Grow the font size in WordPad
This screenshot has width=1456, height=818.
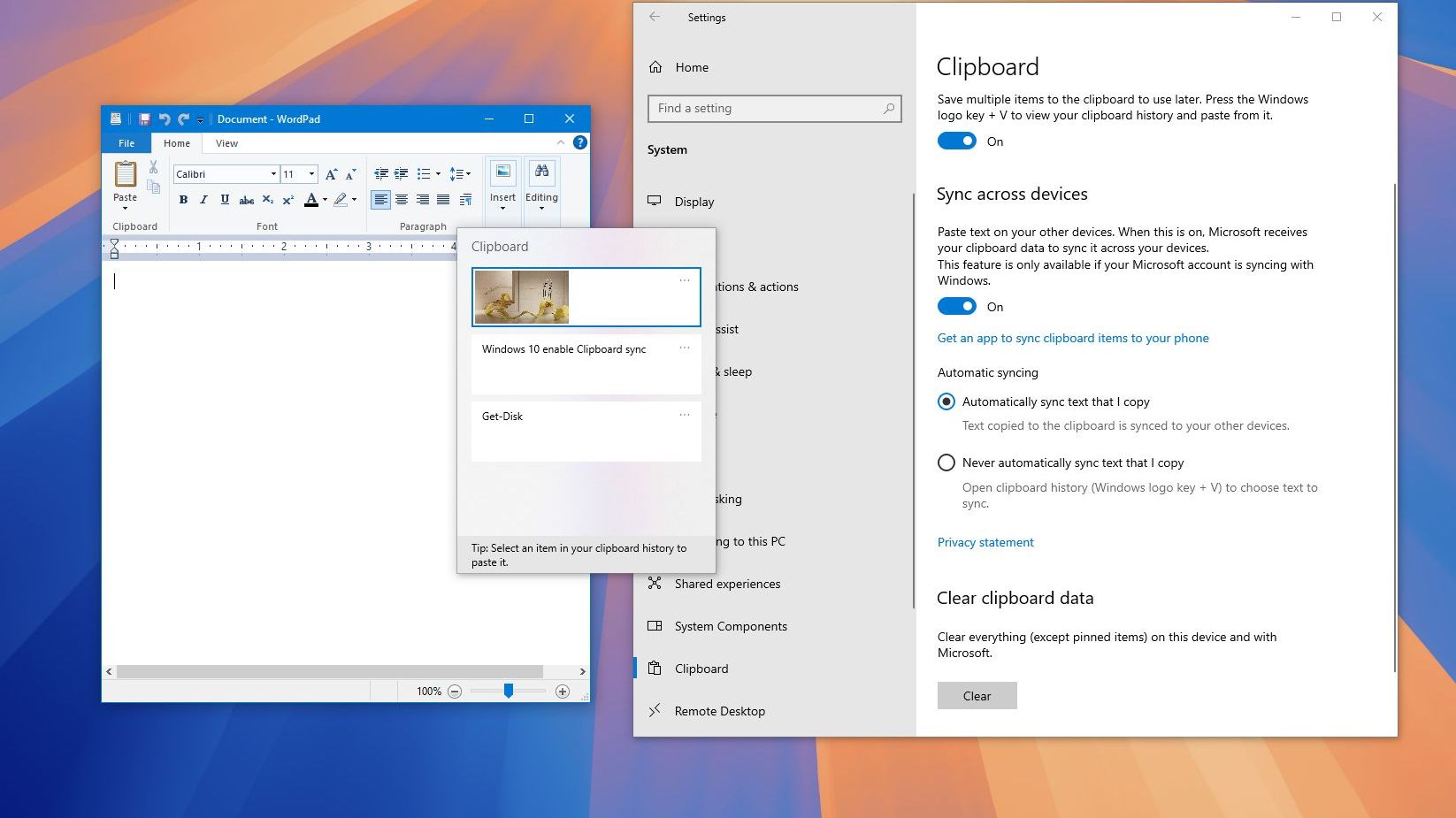[x=332, y=174]
